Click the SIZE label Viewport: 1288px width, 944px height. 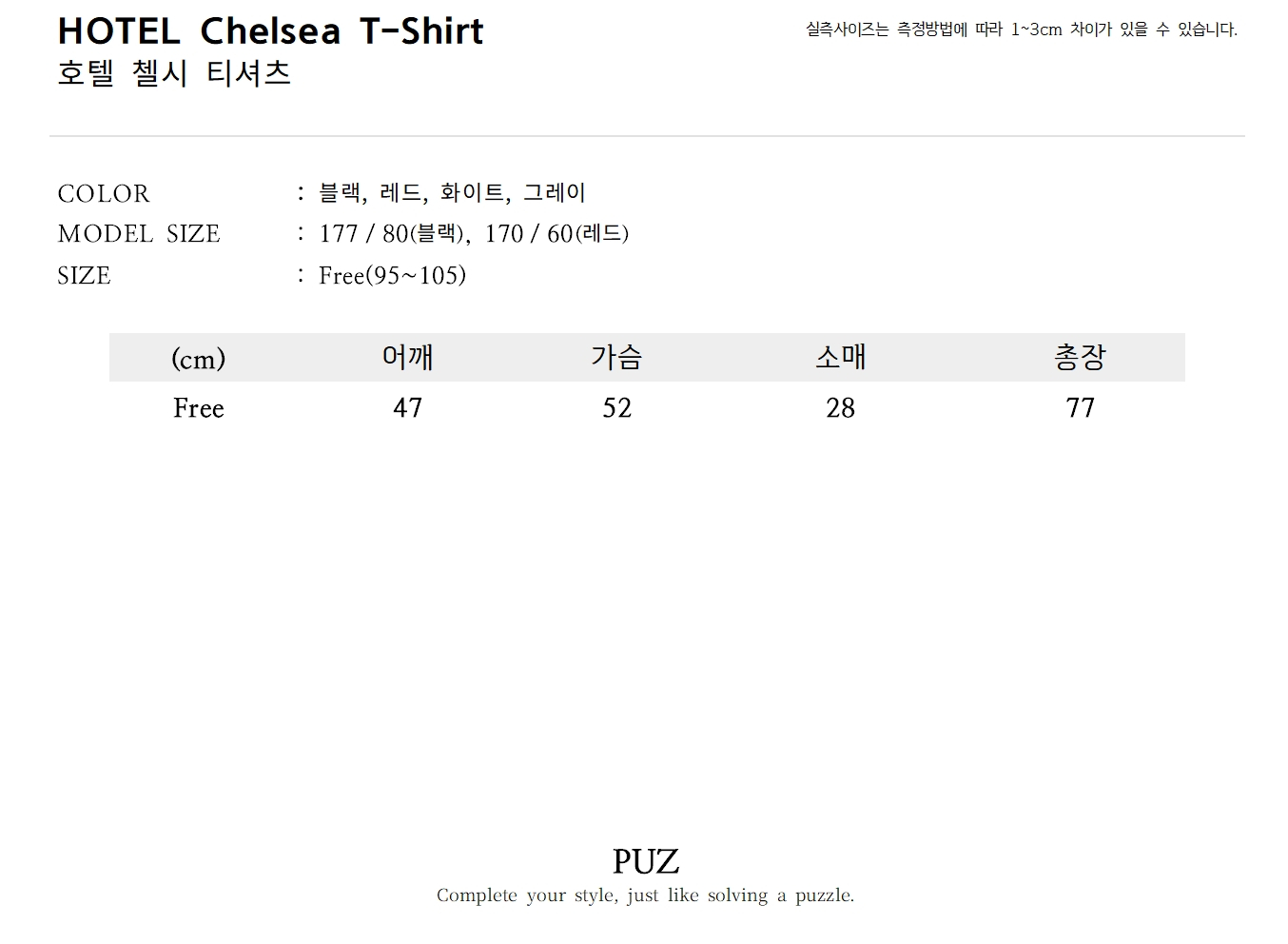point(84,276)
